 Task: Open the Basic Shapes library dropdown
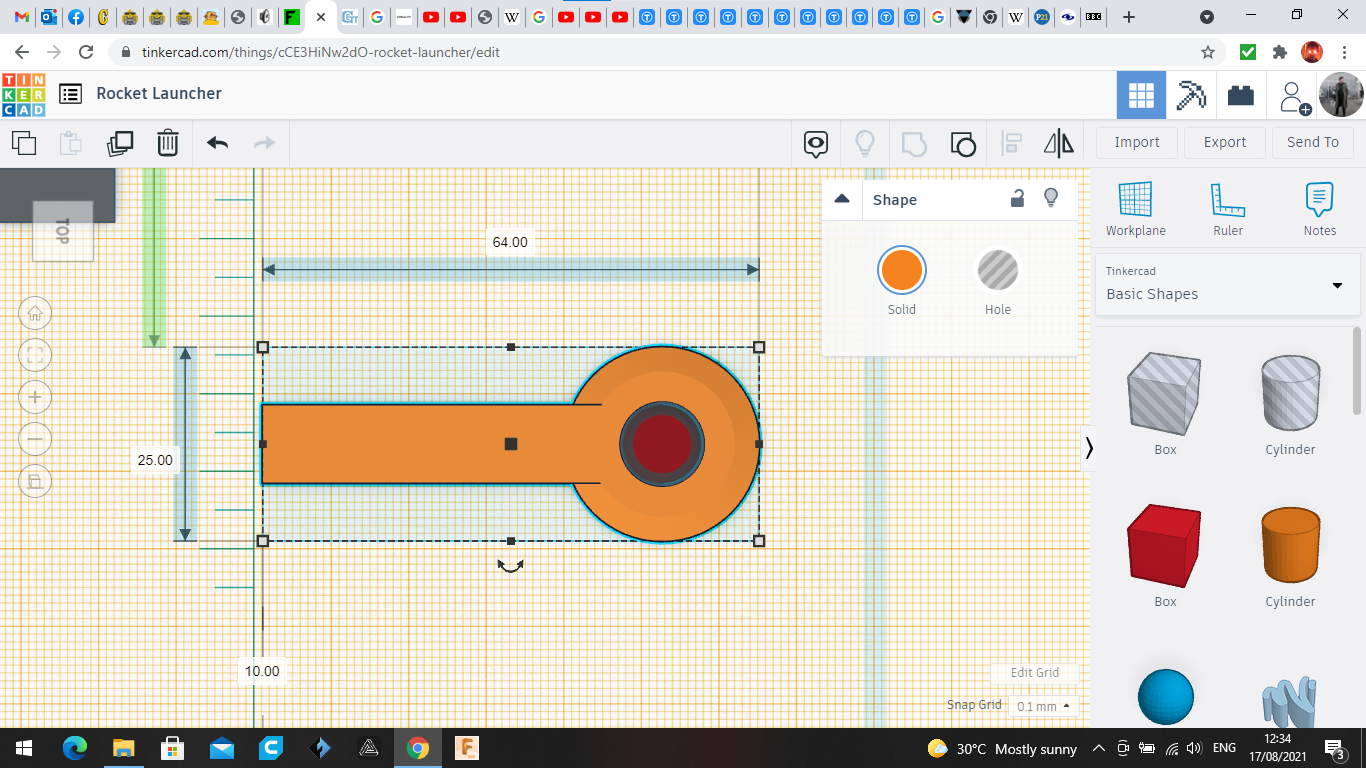pos(1228,284)
